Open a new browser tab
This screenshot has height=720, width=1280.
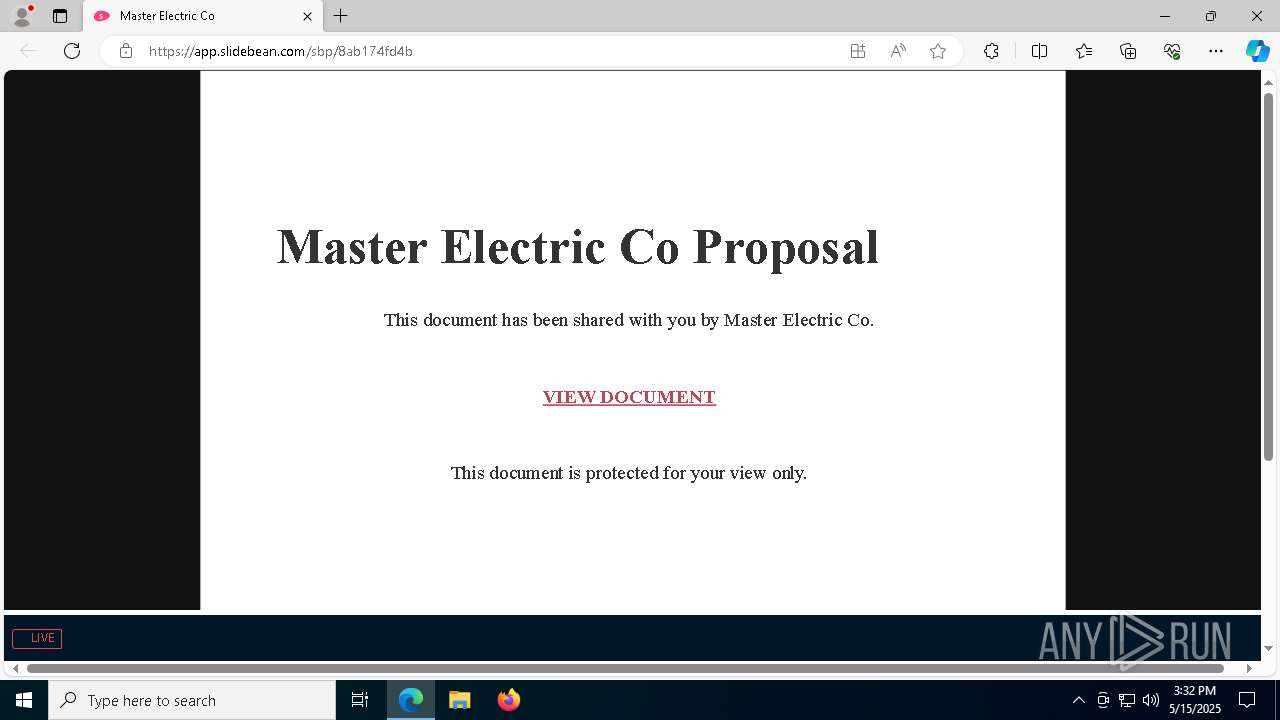pyautogui.click(x=341, y=16)
